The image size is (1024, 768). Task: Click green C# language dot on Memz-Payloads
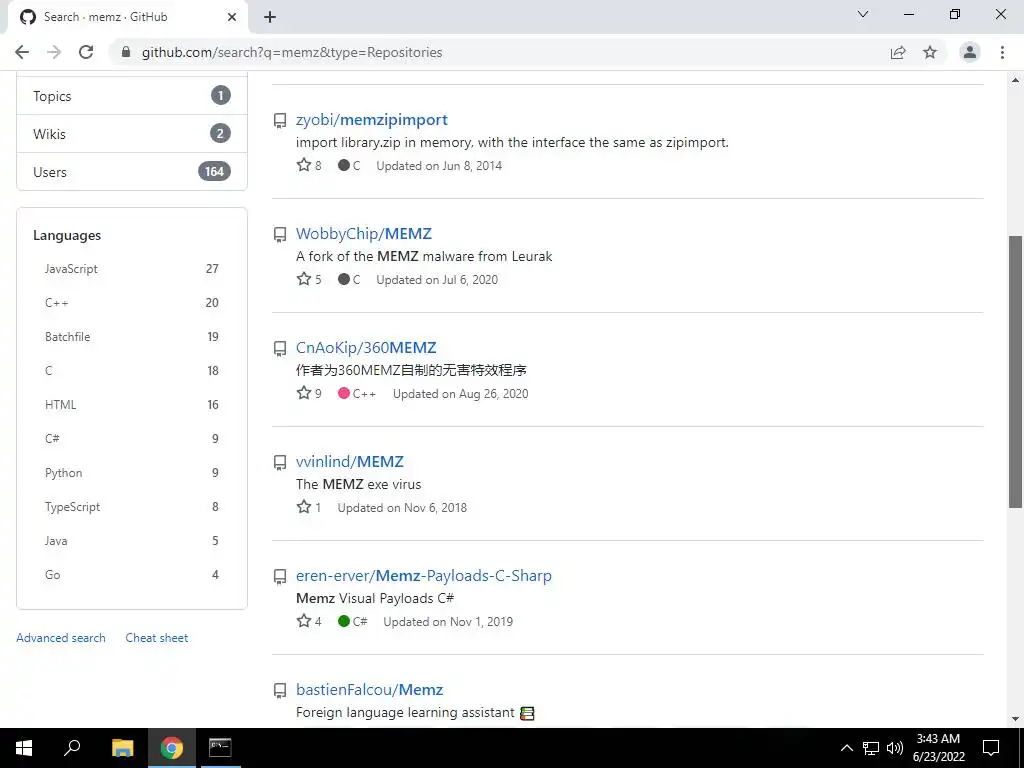pyautogui.click(x=344, y=621)
